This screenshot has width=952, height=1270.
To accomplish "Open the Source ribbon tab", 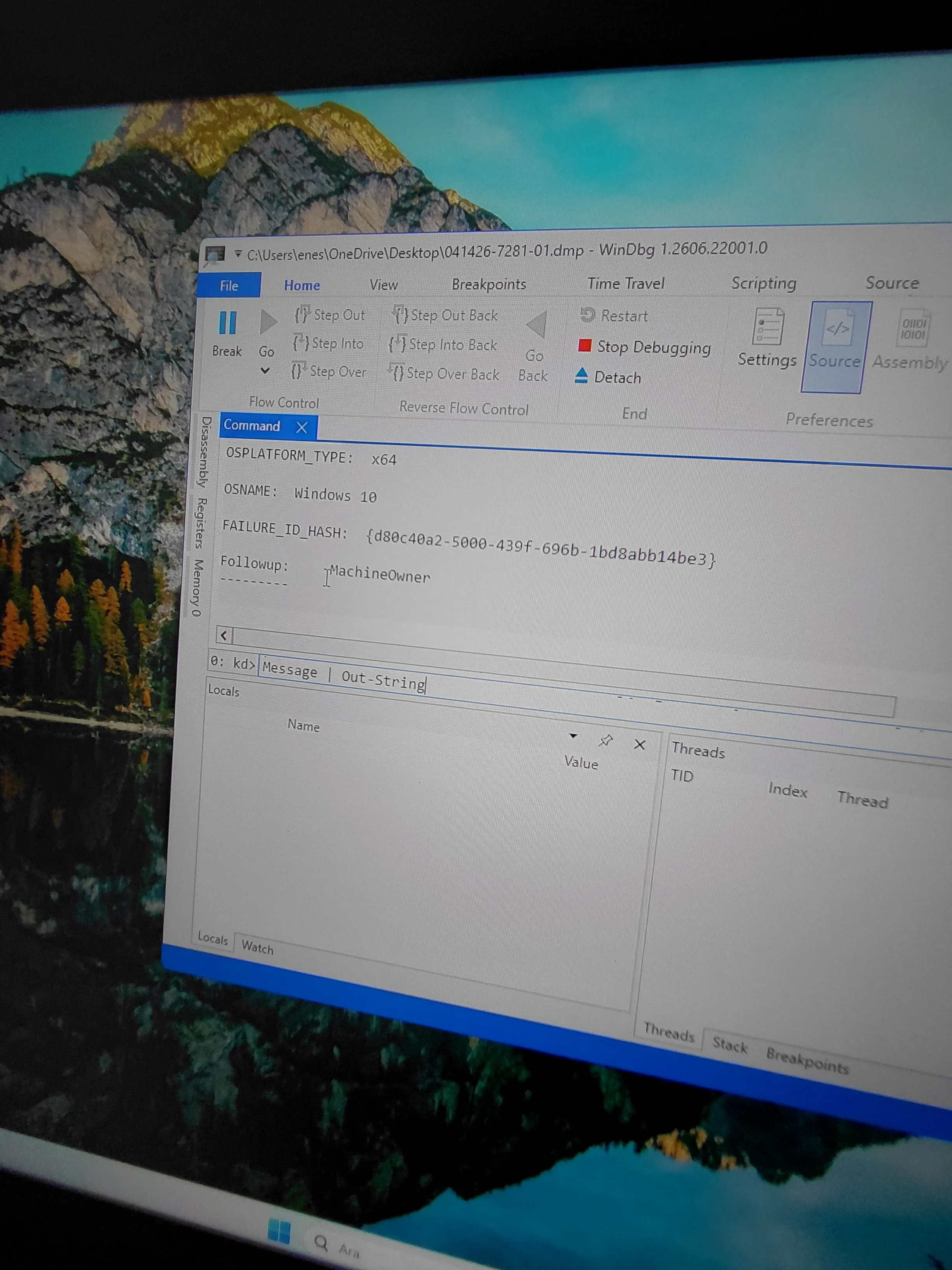I will pos(892,282).
